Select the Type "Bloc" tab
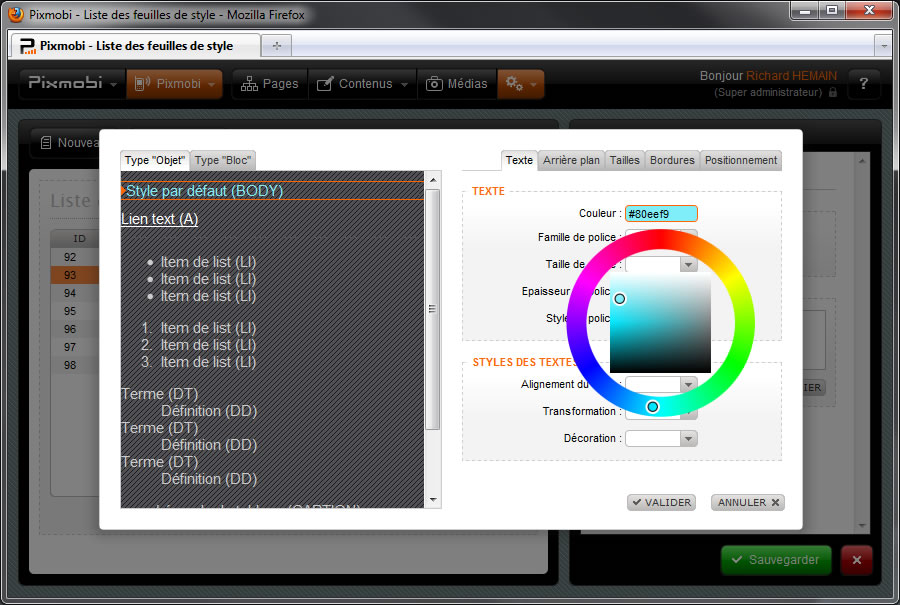Viewport: 900px width, 605px height. [x=223, y=160]
